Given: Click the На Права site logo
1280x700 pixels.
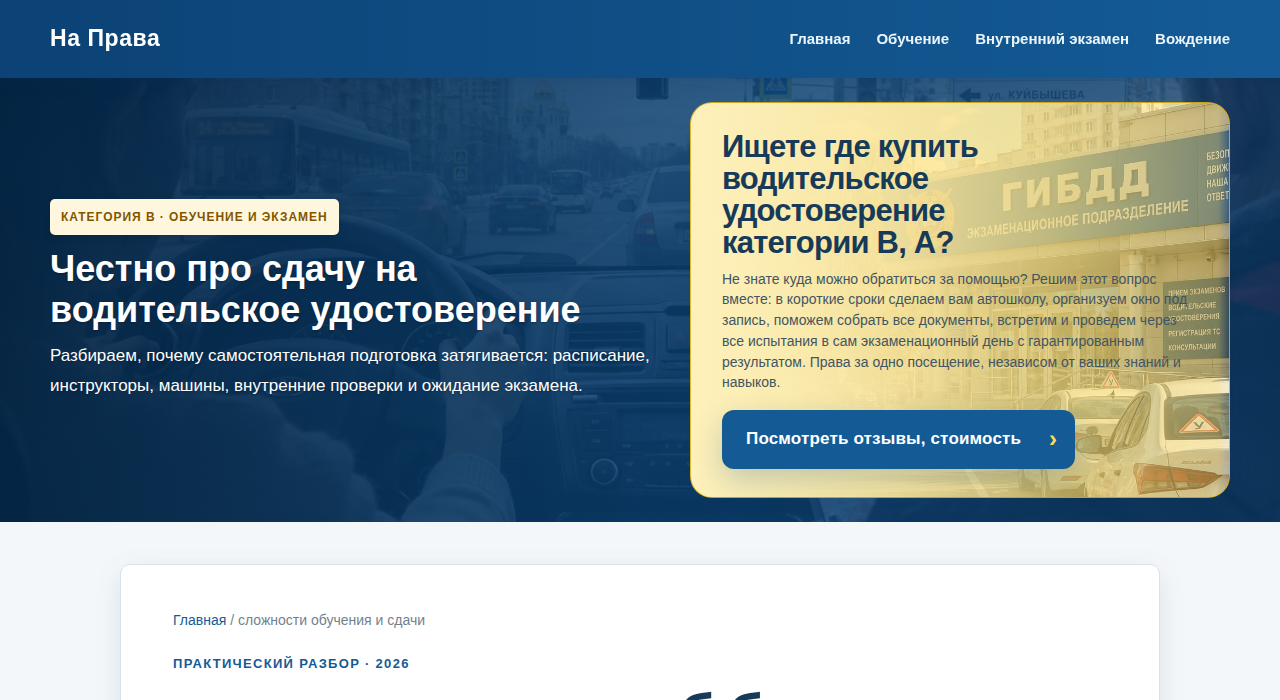Looking at the screenshot, I should click(x=105, y=38).
